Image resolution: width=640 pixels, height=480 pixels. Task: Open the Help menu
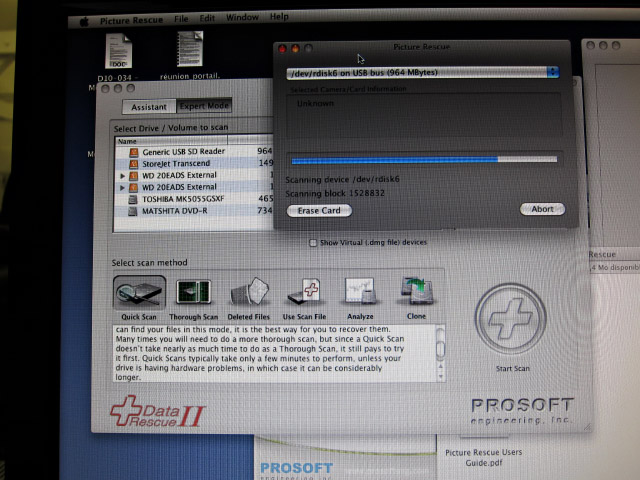279,17
